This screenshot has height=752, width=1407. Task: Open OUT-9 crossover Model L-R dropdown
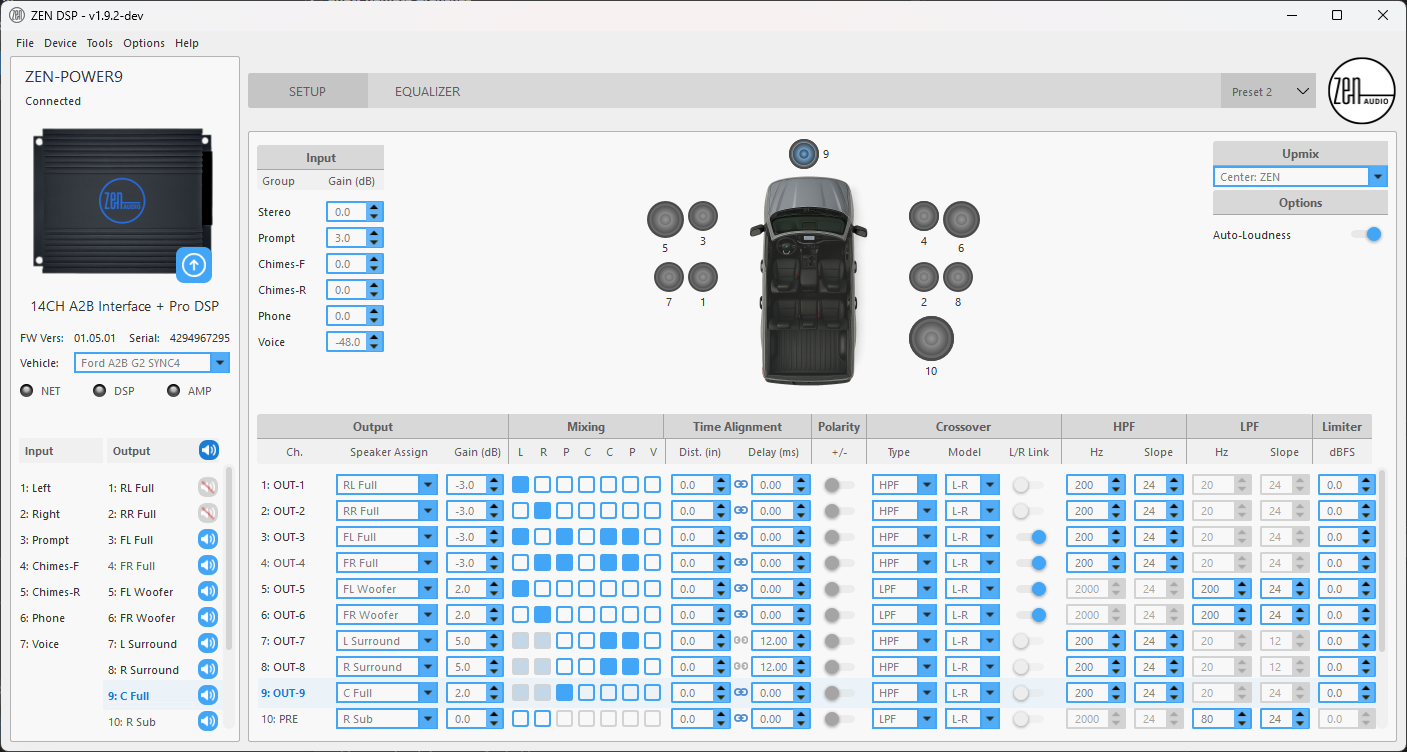click(972, 693)
